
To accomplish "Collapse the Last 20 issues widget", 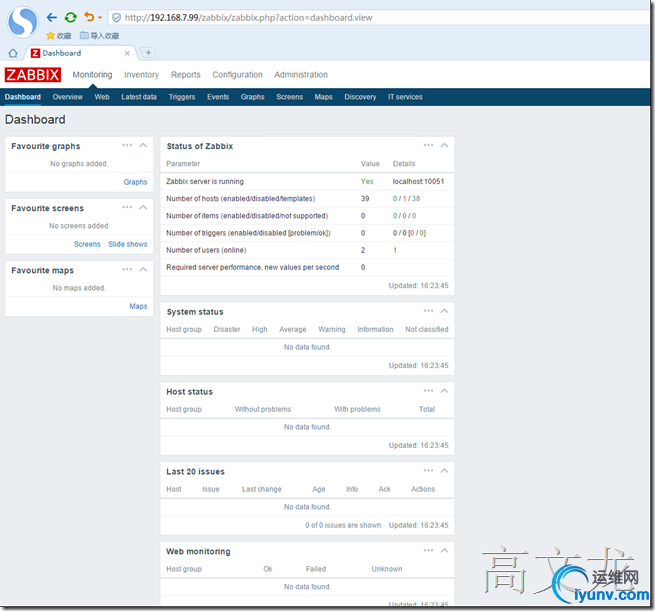I will pos(444,470).
